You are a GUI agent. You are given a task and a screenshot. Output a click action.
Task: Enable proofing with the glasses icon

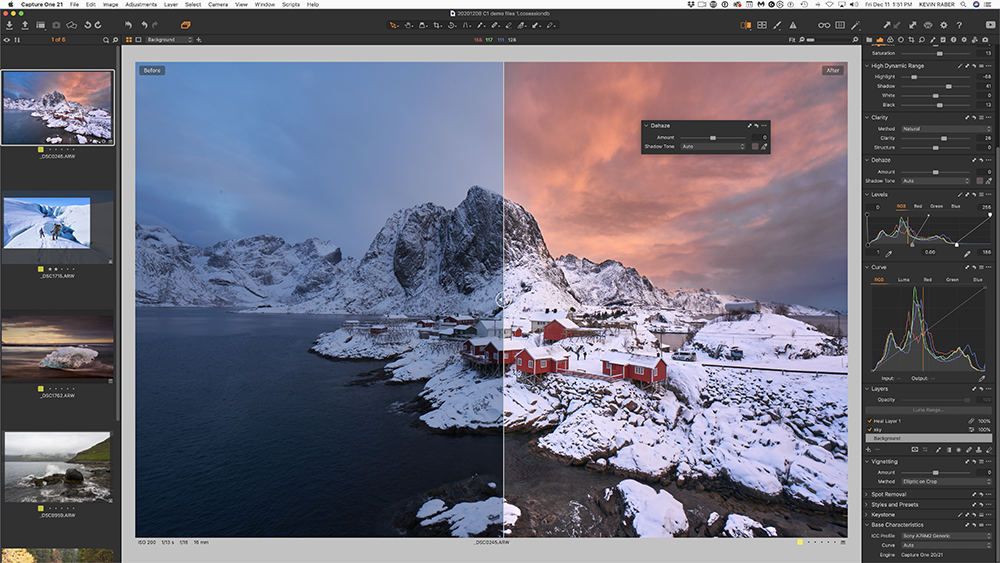[824, 24]
